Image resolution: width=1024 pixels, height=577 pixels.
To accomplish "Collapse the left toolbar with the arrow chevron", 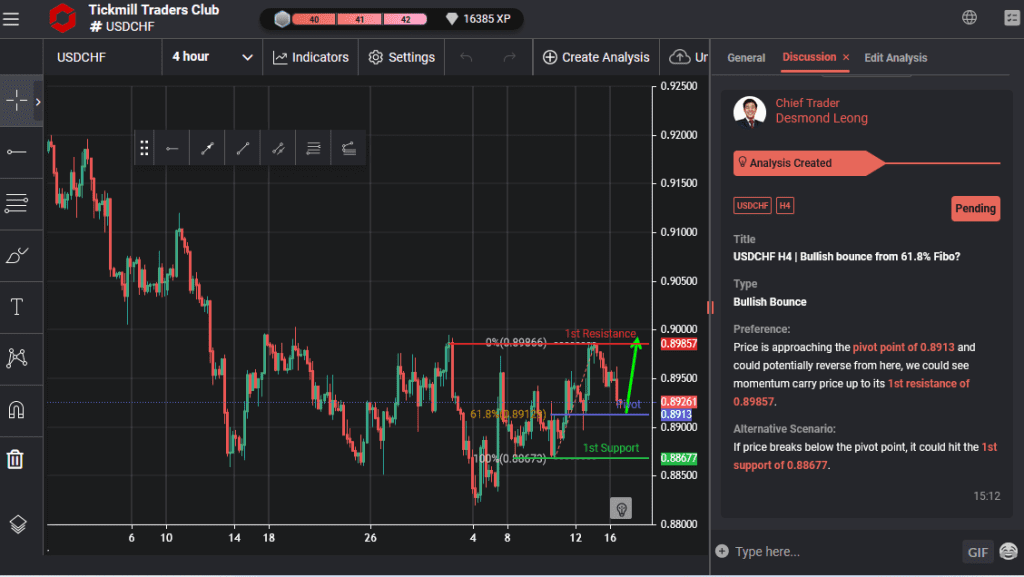I will pyautogui.click(x=37, y=101).
